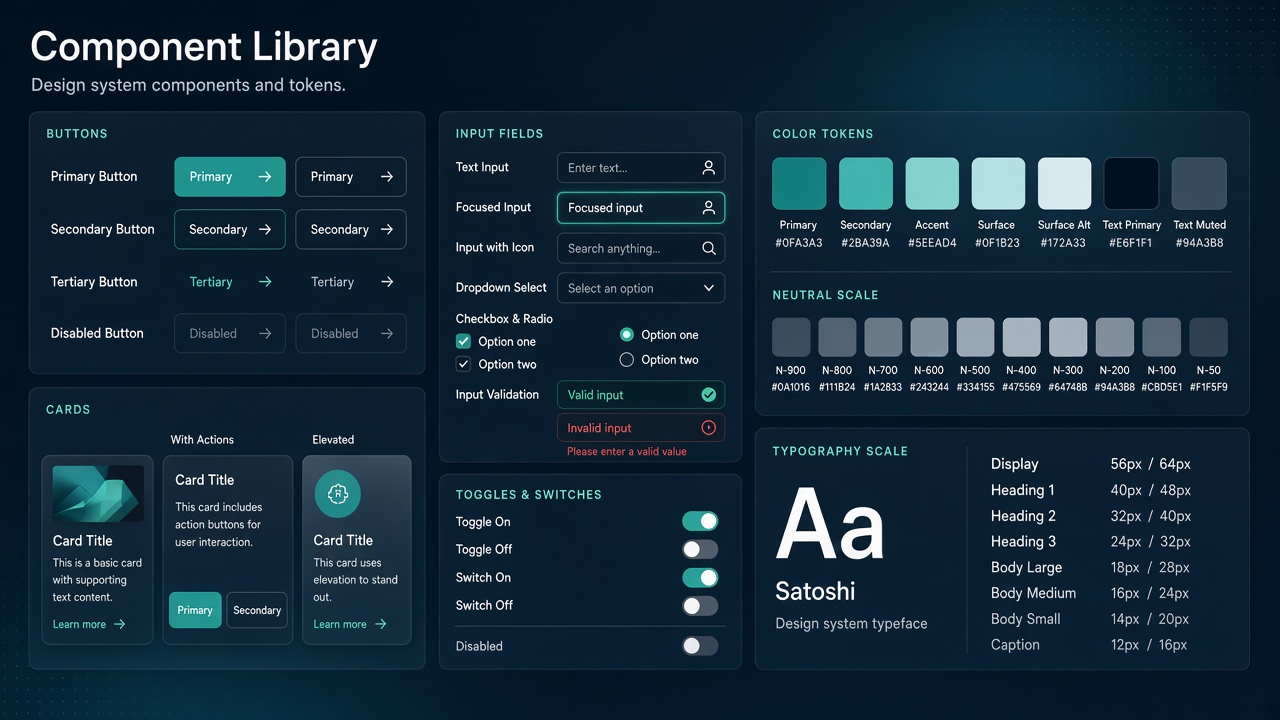Click the user icon in the Text Input field
This screenshot has height=720, width=1280.
click(708, 168)
